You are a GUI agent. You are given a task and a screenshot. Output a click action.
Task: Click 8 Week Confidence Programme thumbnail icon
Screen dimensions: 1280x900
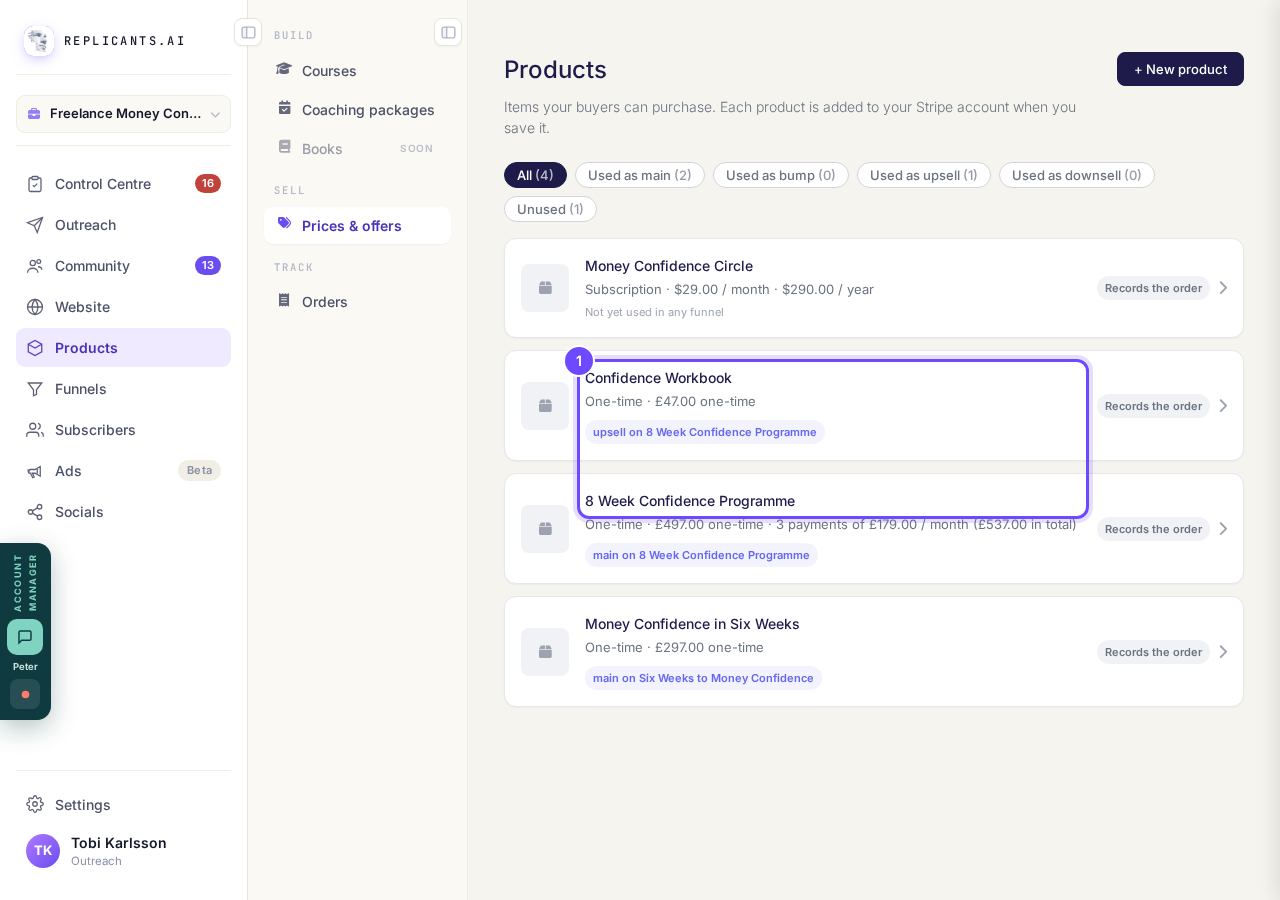(x=545, y=529)
